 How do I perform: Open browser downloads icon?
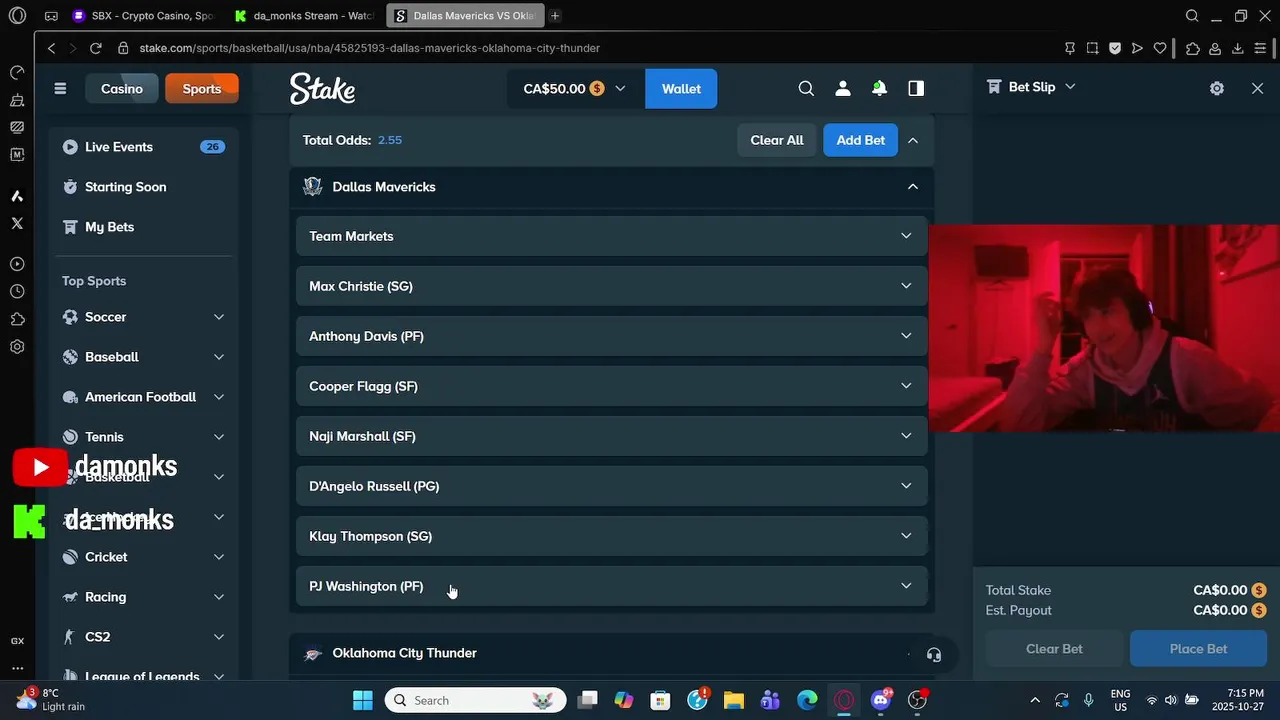point(1237,48)
